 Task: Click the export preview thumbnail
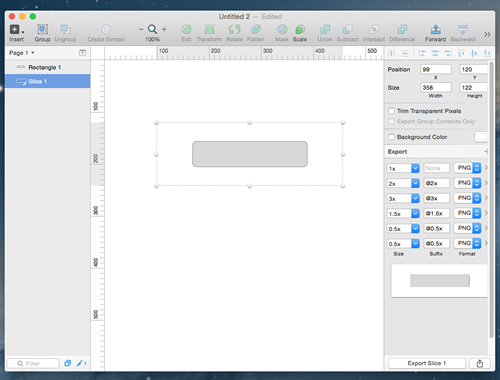(439, 281)
